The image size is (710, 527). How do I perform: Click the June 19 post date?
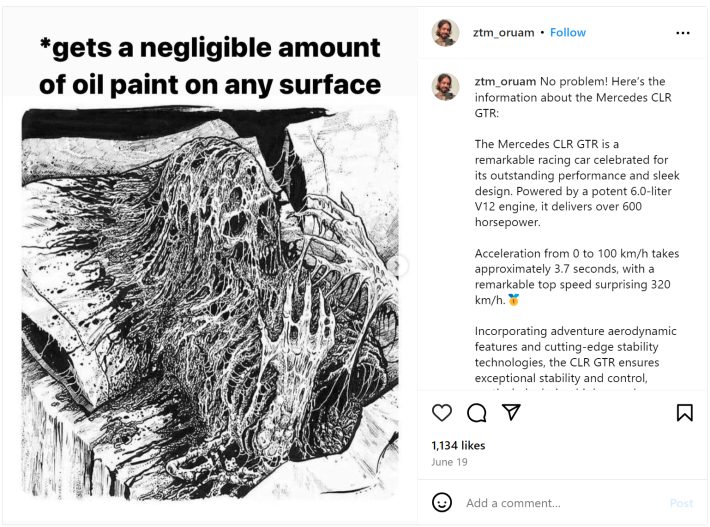tap(448, 463)
